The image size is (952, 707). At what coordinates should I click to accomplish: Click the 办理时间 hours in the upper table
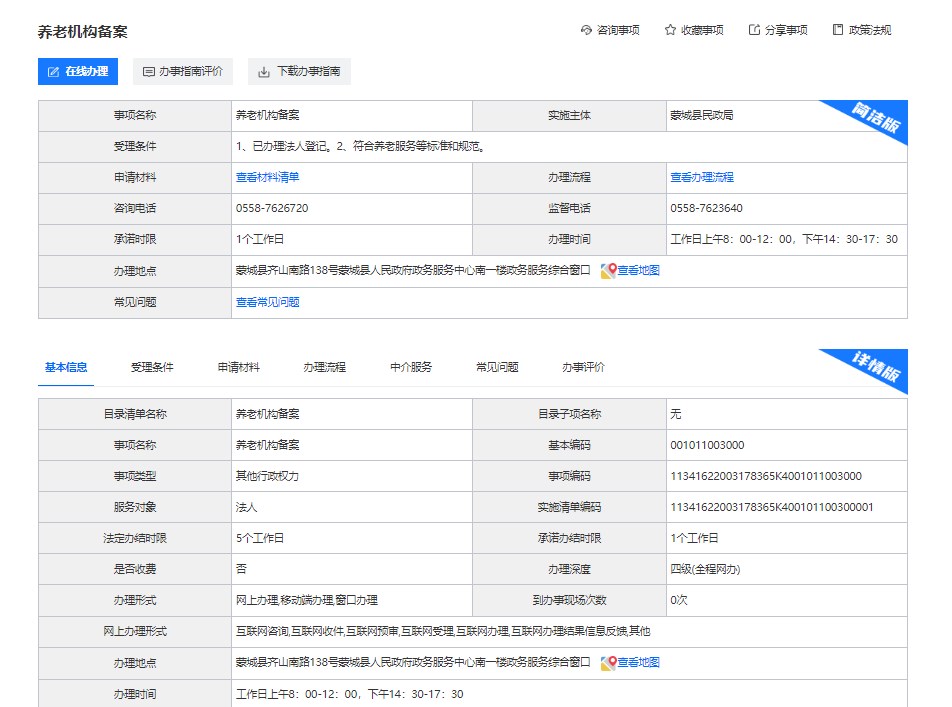click(x=784, y=239)
